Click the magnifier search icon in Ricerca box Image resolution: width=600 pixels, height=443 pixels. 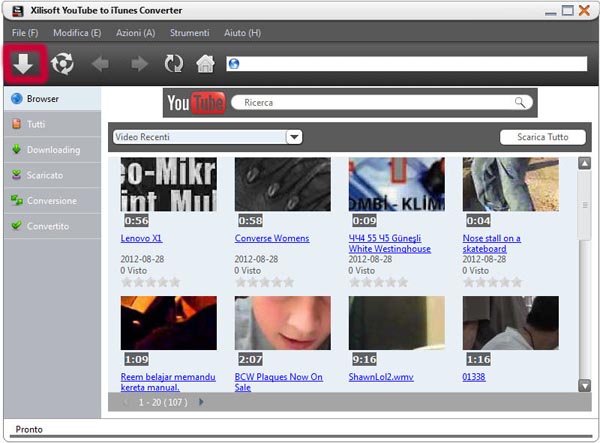[520, 102]
